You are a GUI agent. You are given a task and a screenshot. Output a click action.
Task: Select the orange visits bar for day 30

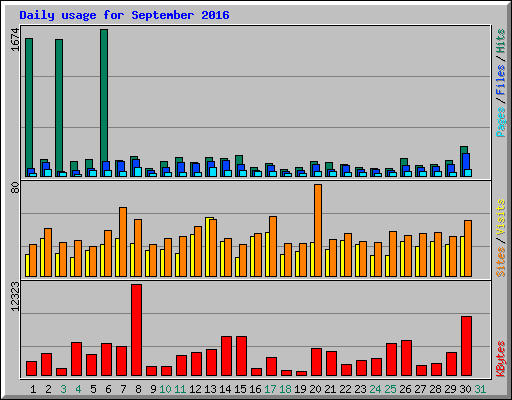click(468, 248)
